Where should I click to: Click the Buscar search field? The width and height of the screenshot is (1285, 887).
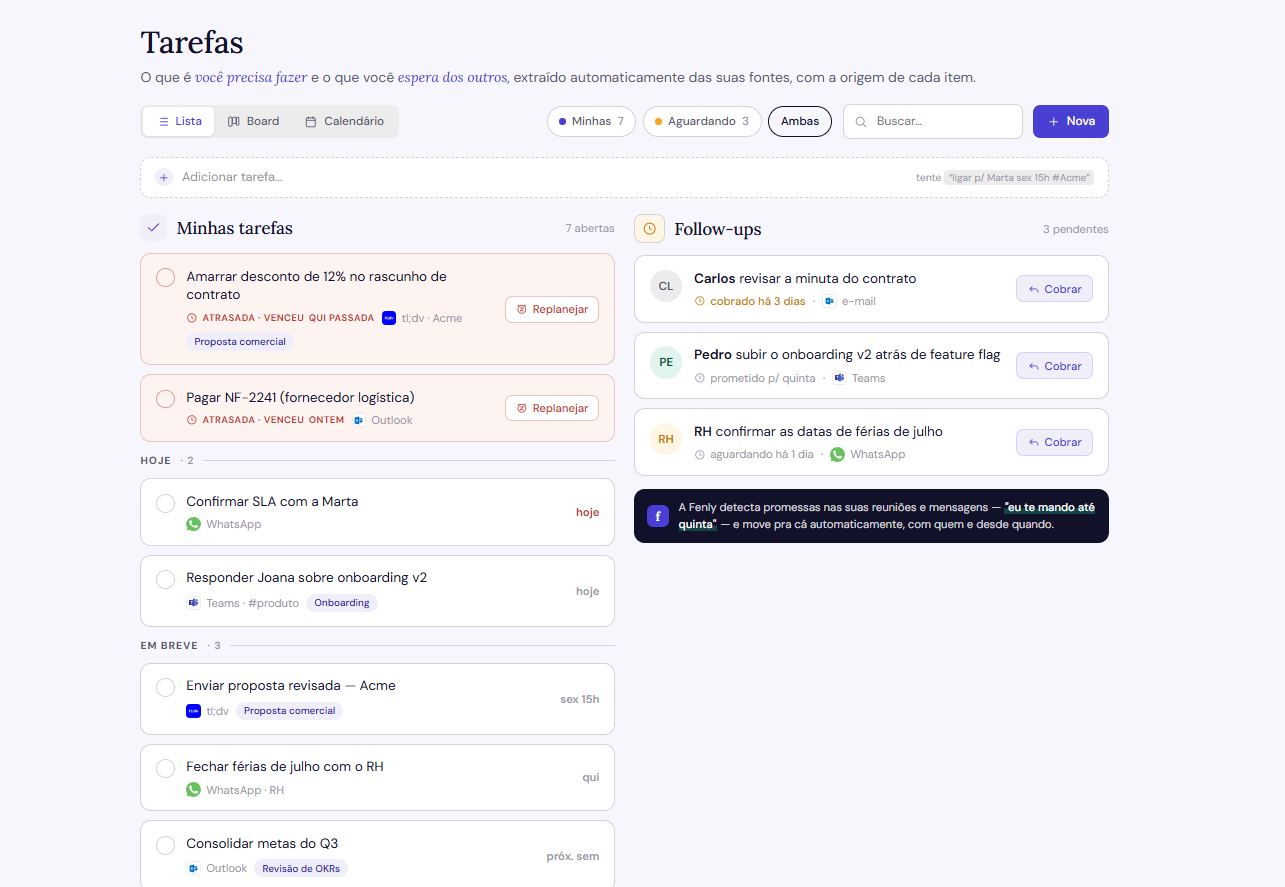tap(933, 121)
